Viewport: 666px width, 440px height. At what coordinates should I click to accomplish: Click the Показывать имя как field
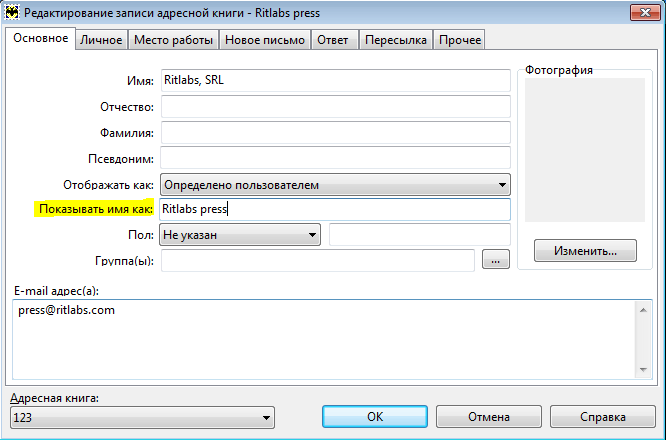(x=335, y=209)
